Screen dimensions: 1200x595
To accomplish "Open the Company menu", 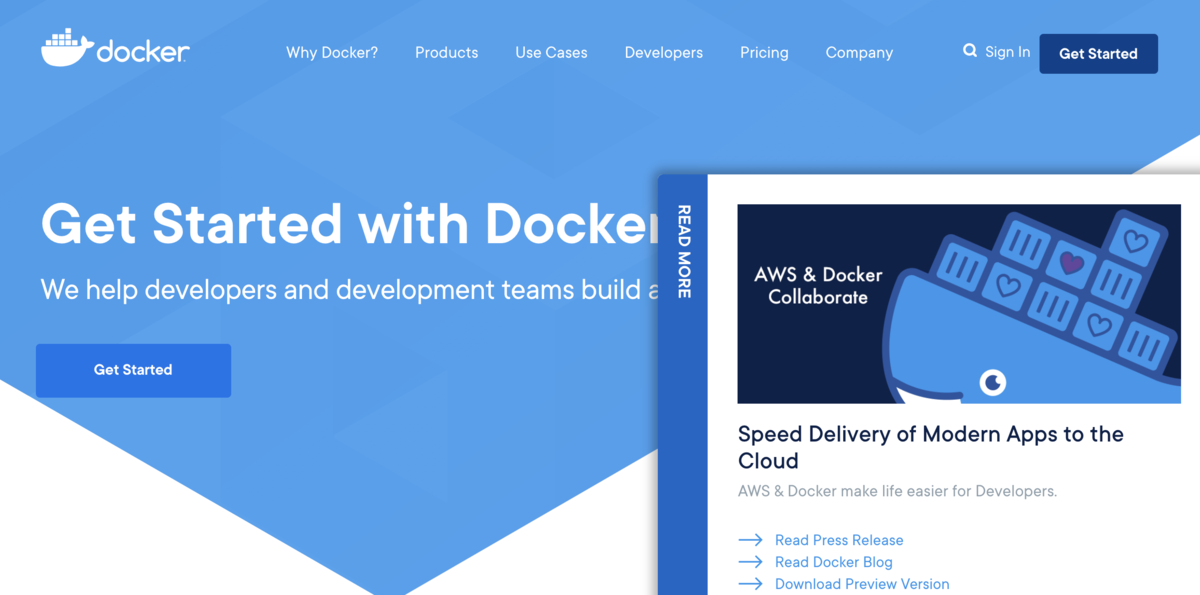I will 859,53.
